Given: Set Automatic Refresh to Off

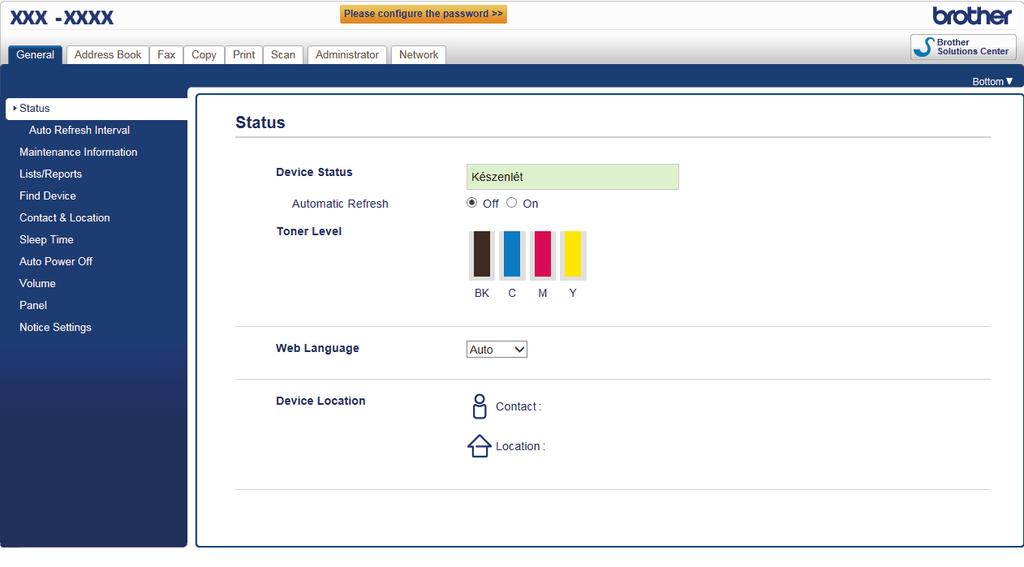Looking at the screenshot, I should pos(472,203).
